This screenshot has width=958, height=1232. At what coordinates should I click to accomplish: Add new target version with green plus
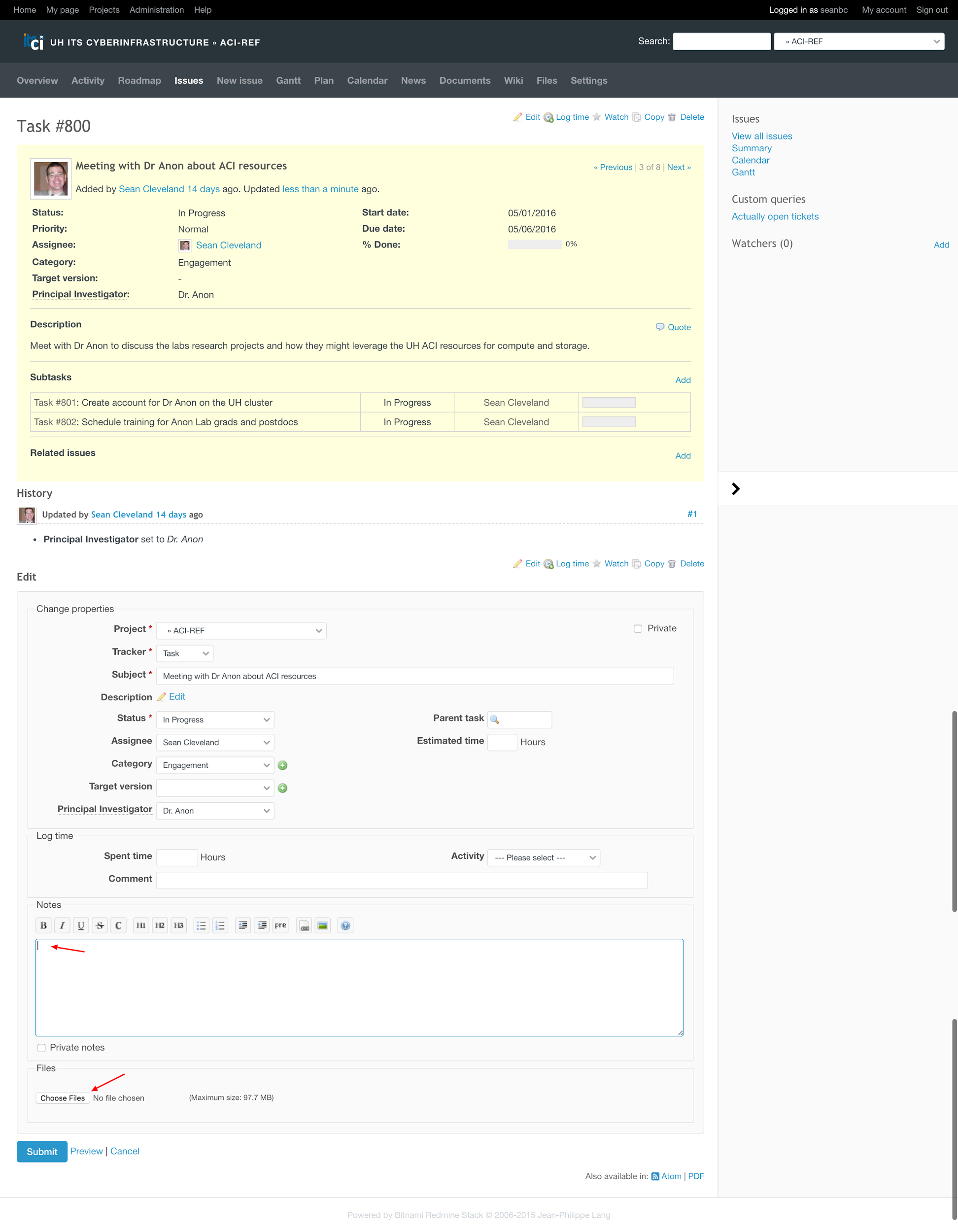pyautogui.click(x=283, y=788)
